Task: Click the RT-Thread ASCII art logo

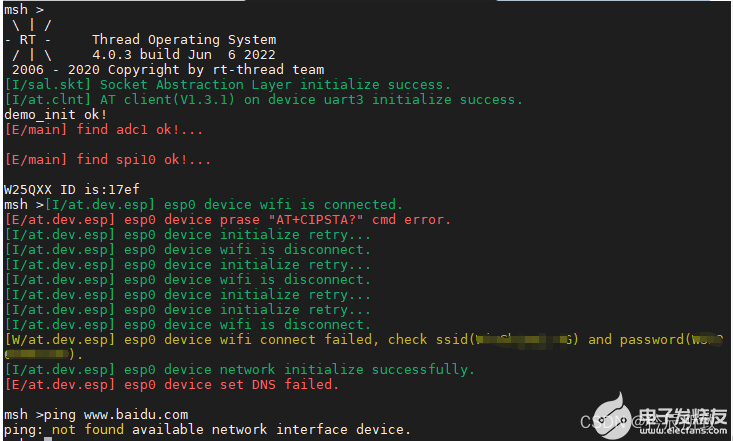Action: click(30, 40)
